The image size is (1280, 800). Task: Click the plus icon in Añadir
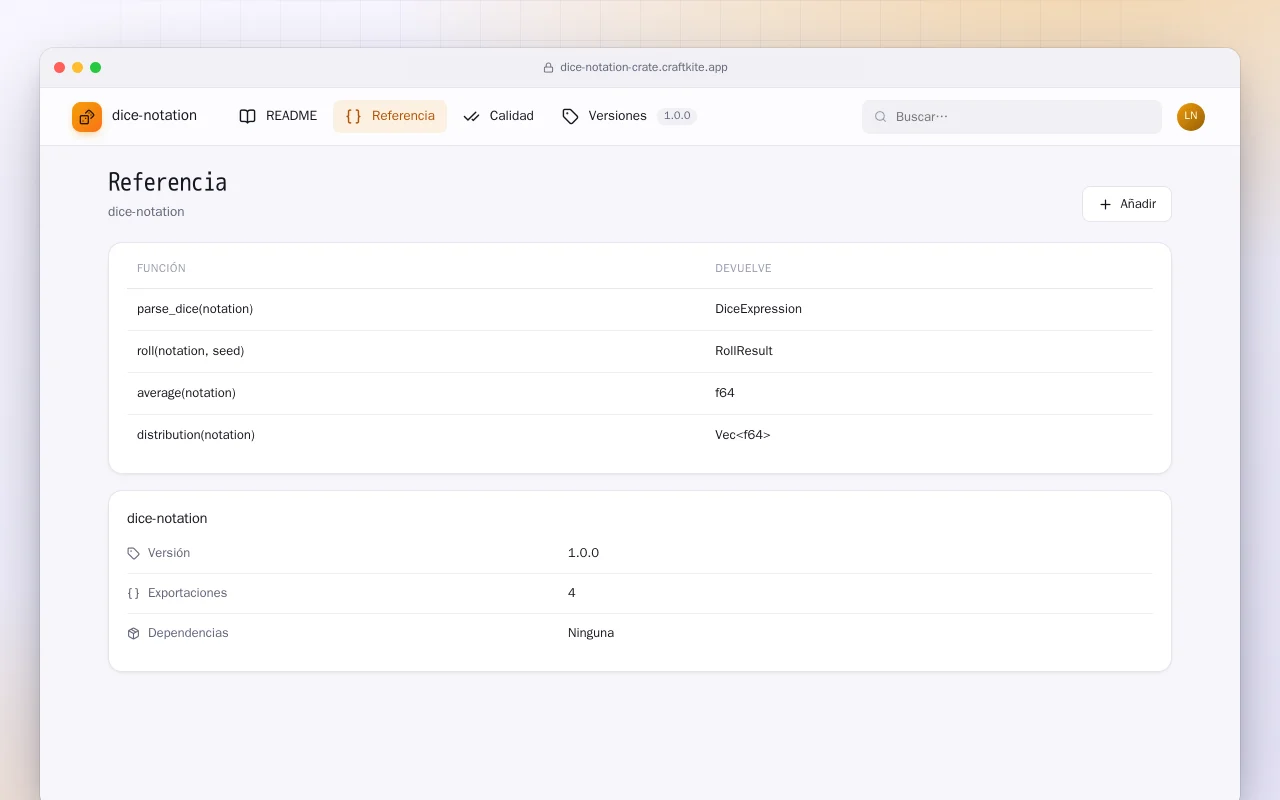[1105, 204]
